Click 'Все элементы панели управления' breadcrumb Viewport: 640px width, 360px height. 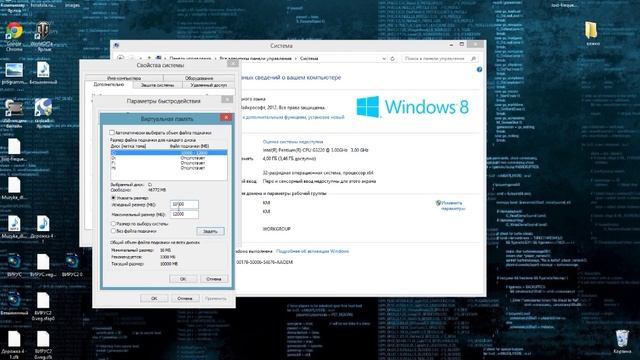click(x=256, y=59)
